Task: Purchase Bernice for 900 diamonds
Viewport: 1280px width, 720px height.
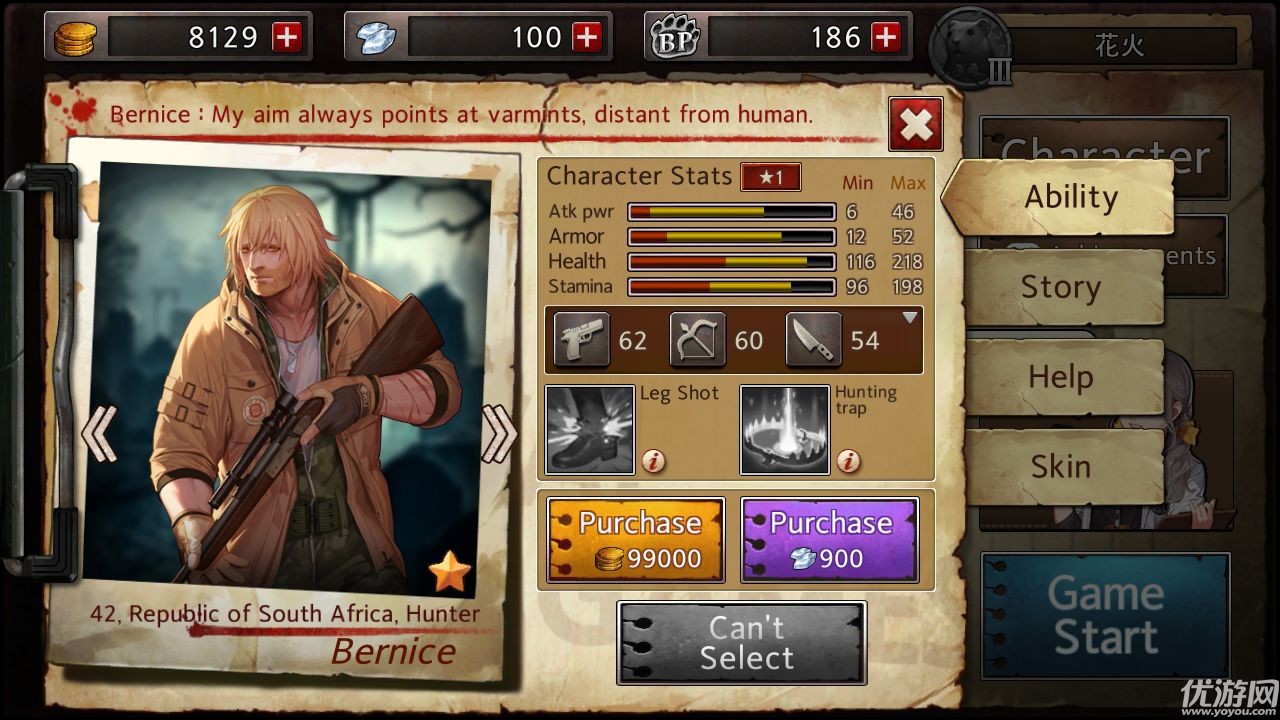Action: tap(829, 540)
